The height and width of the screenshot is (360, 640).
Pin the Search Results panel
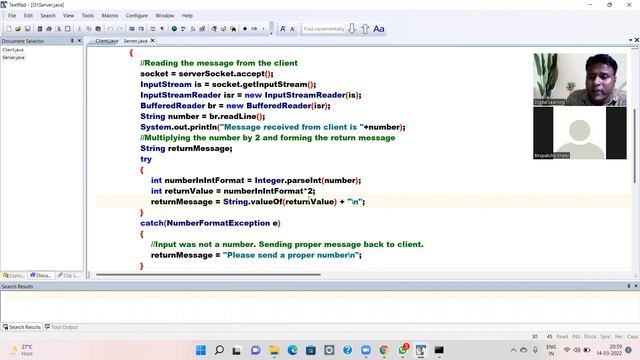pyautogui.click(x=629, y=286)
